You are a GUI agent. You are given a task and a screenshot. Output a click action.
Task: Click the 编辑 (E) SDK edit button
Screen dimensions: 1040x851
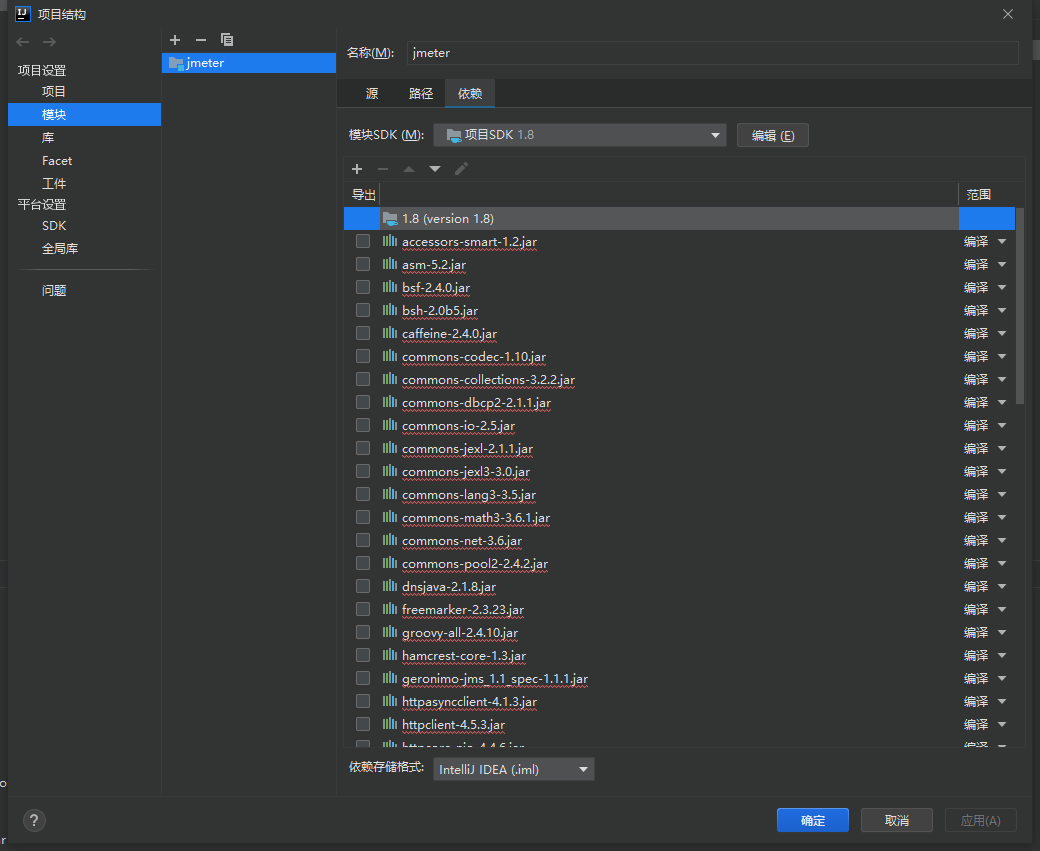point(773,135)
